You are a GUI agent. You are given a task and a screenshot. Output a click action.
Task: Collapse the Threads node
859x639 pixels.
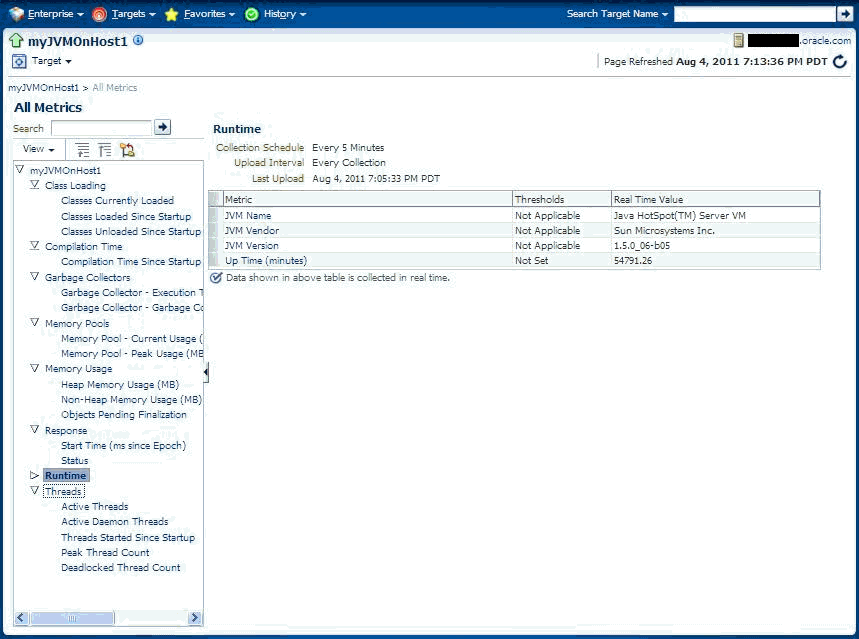(x=35, y=490)
